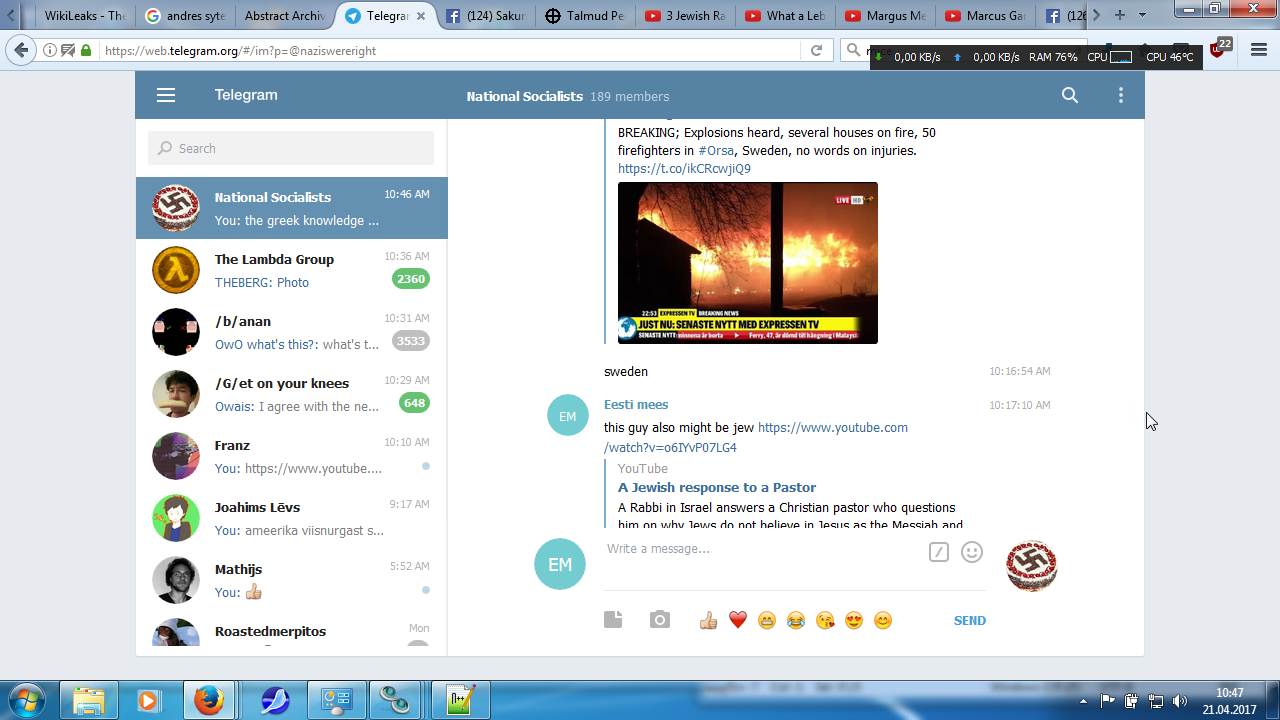Switch to the '(124) Sakur' Facebook tab
Image resolution: width=1280 pixels, height=720 pixels.
485,15
